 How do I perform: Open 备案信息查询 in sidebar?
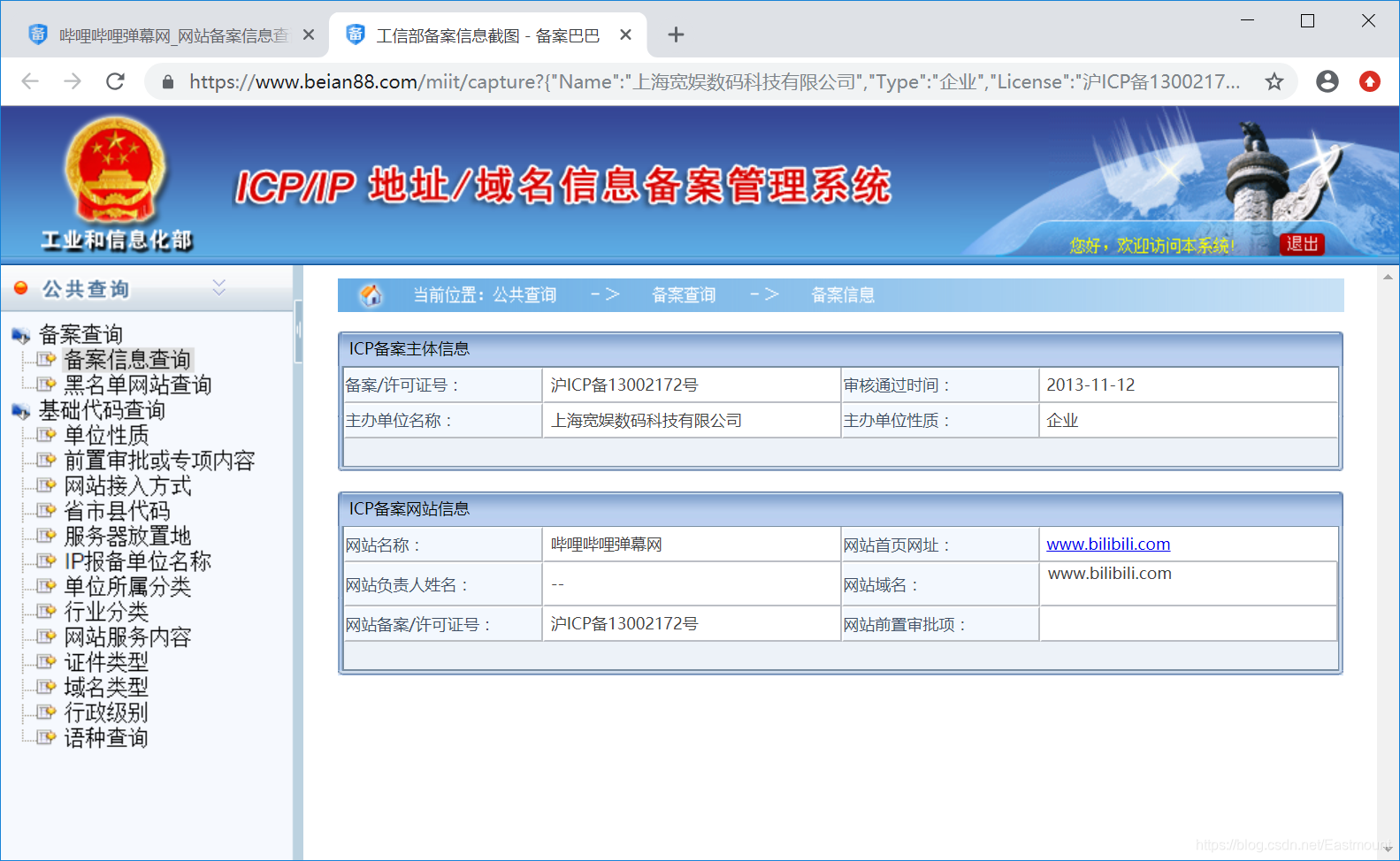point(127,359)
